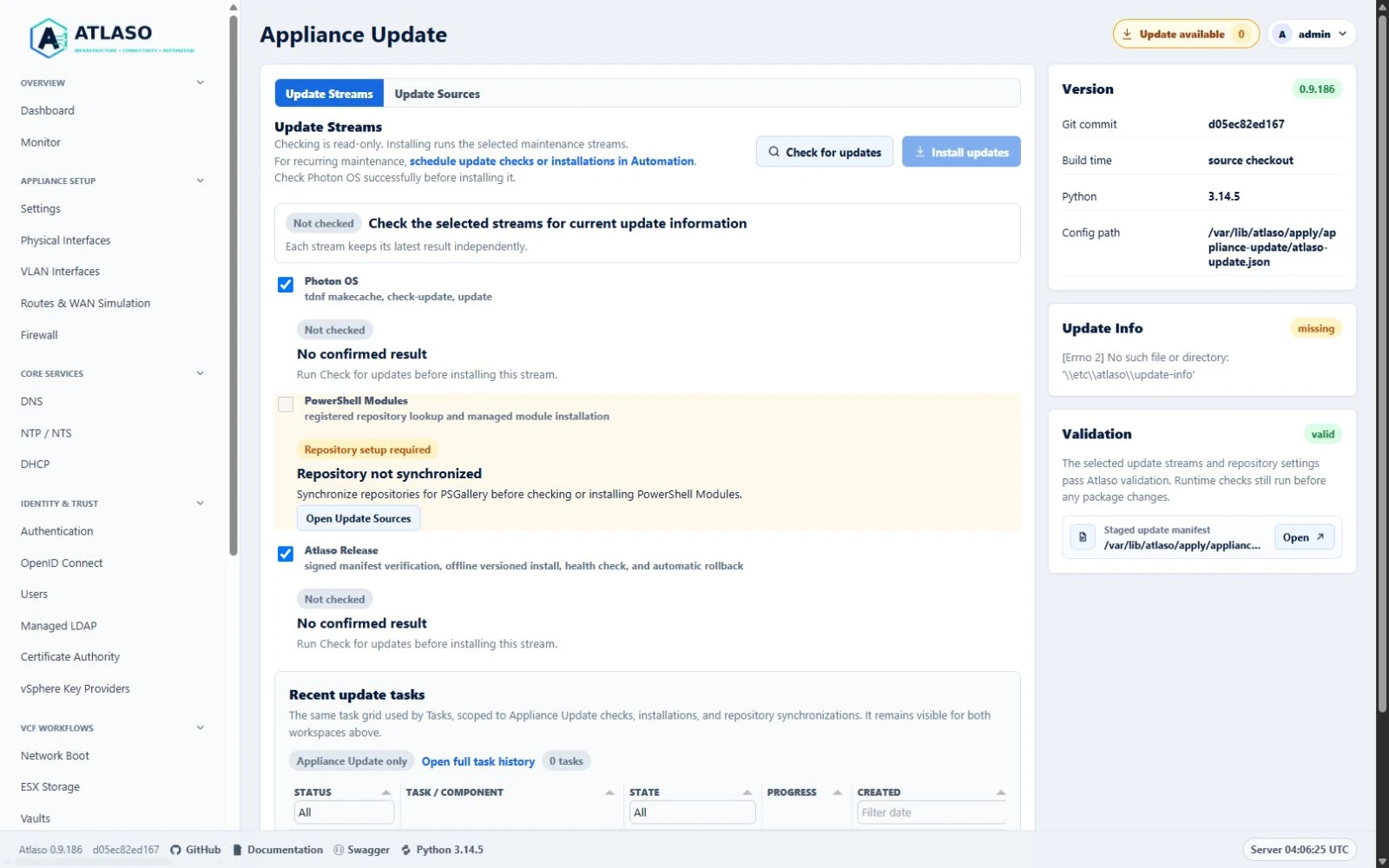Open full task history link
The width and height of the screenshot is (1389, 868).
pyautogui.click(x=478, y=761)
